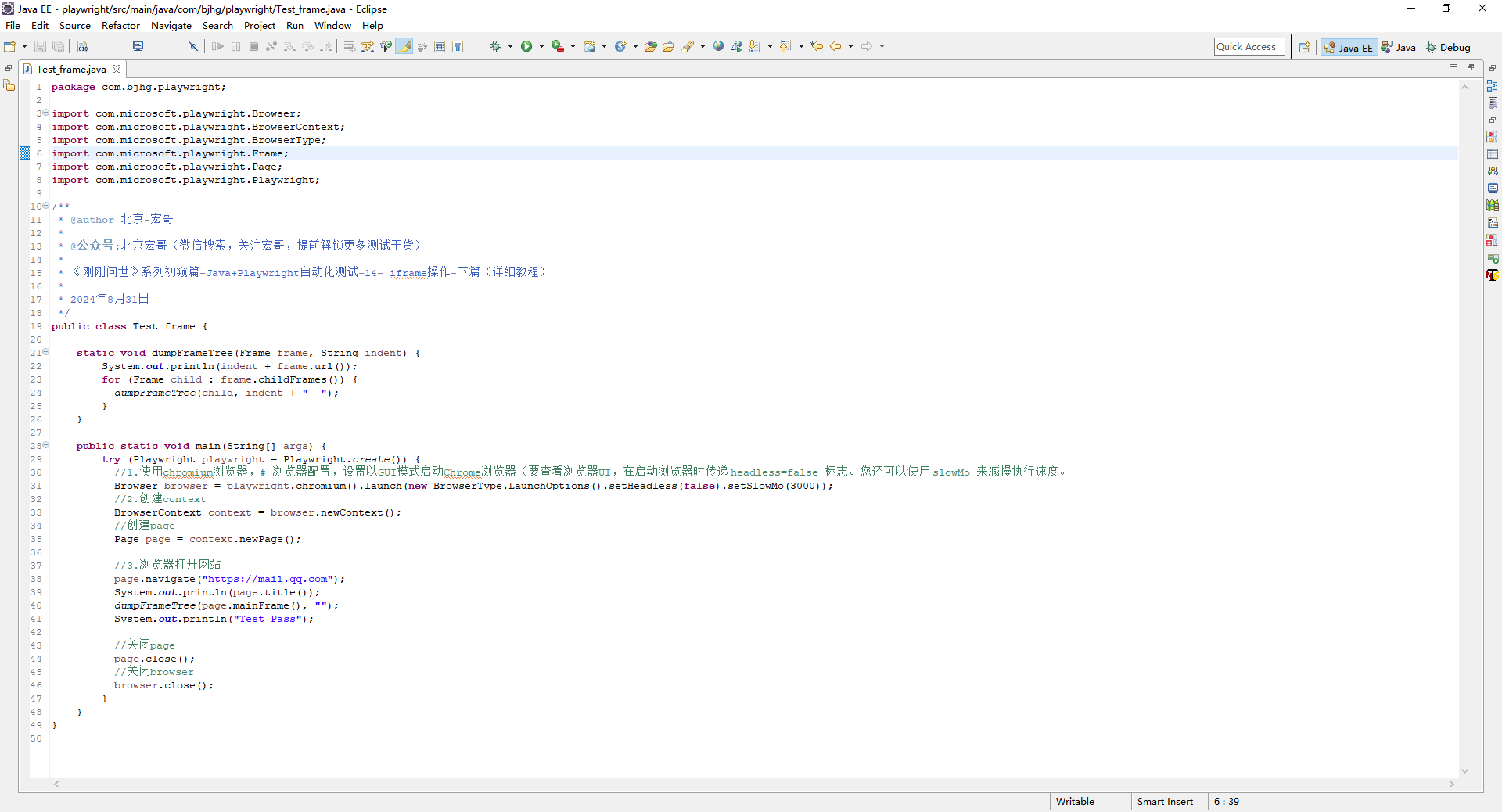Click the Last Edit Location icon
The image size is (1502, 812).
[817, 47]
